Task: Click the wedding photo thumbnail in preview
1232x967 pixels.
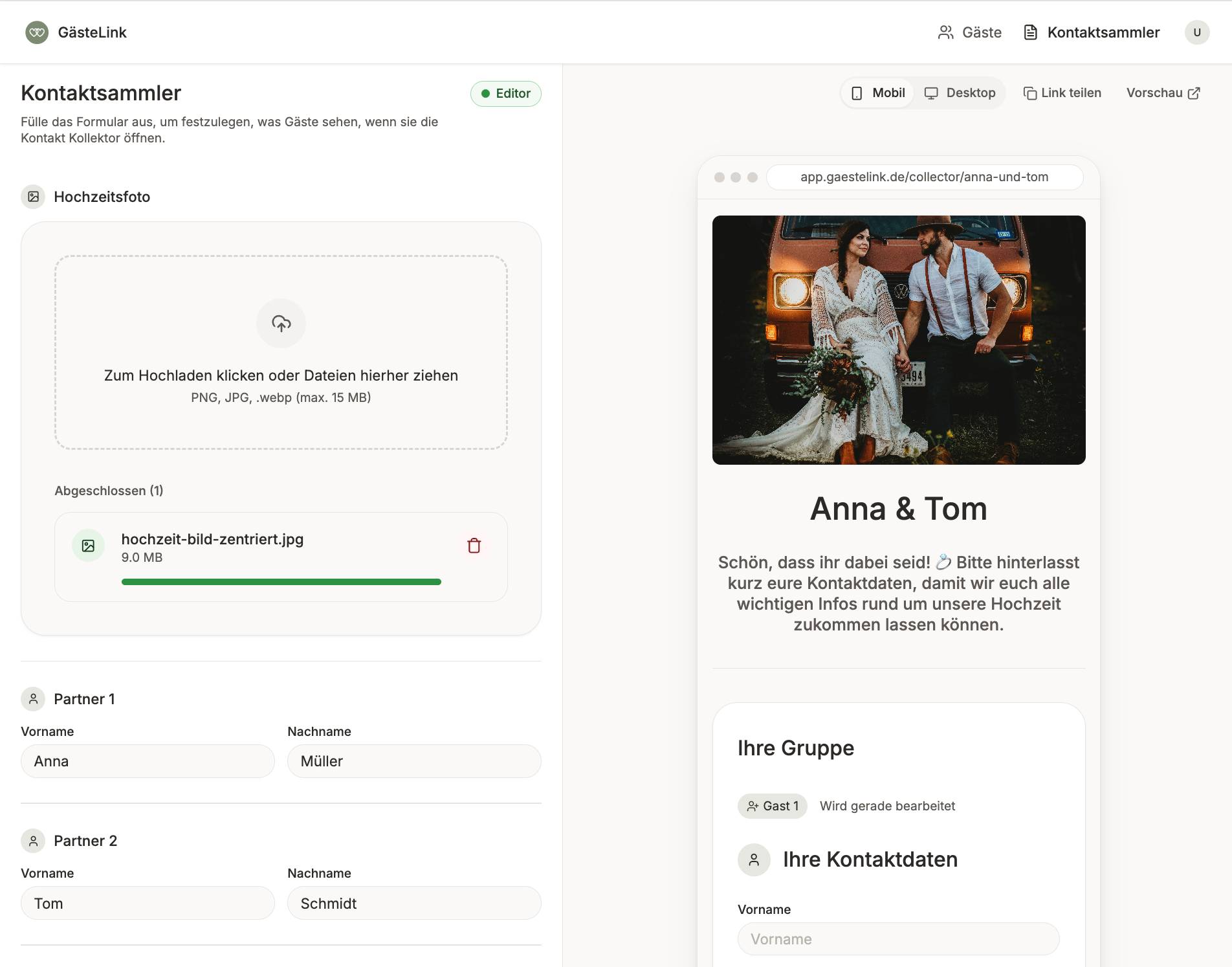Action: click(899, 340)
